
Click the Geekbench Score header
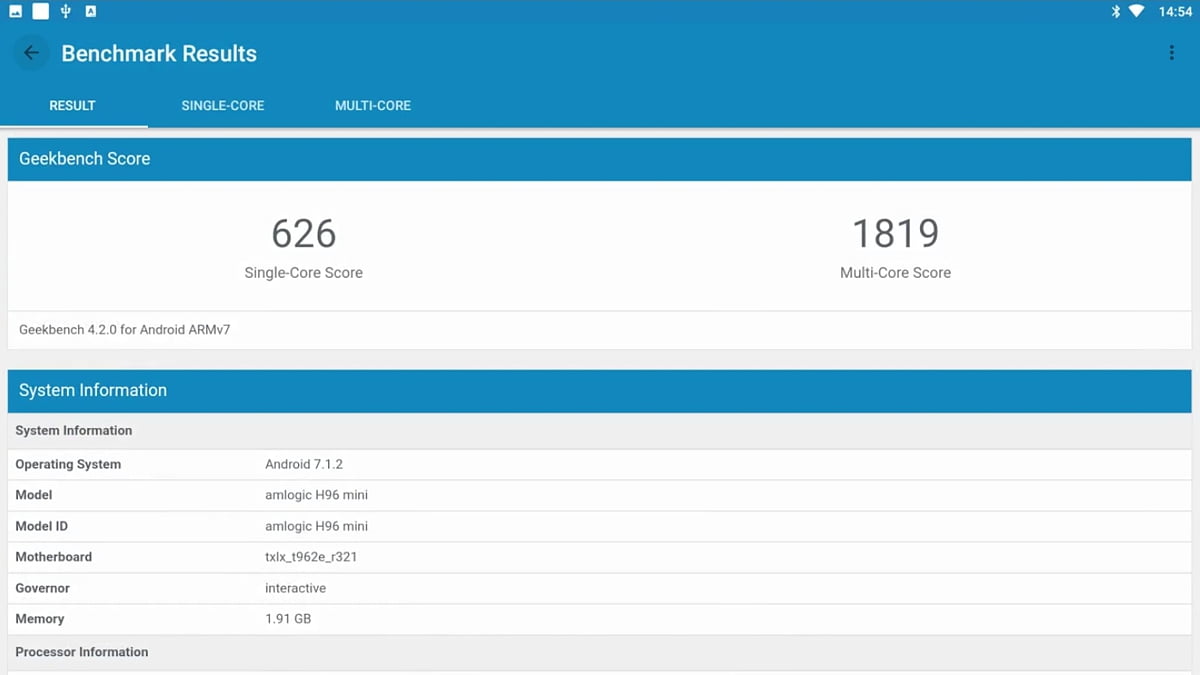tap(85, 158)
